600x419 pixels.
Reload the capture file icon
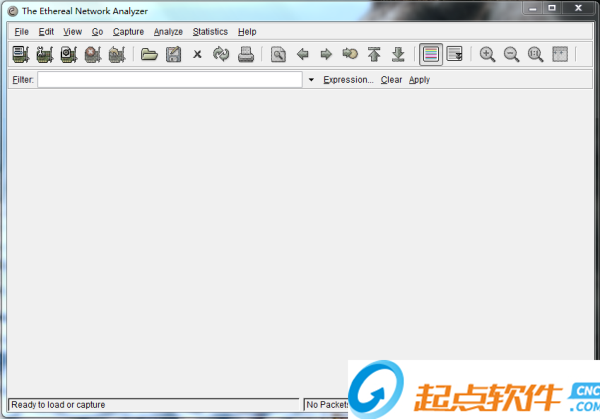(221, 54)
